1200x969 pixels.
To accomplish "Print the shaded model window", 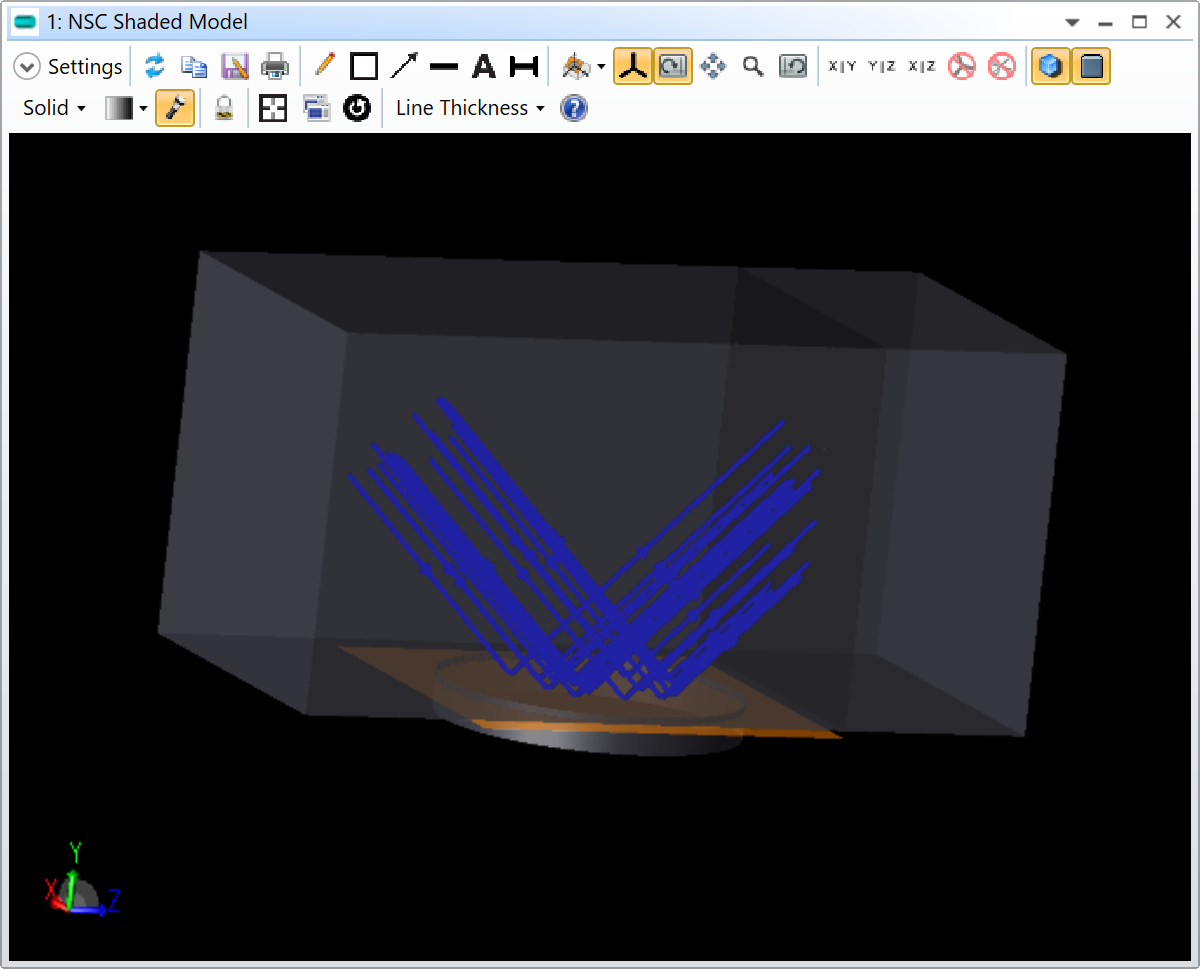I will (275, 67).
